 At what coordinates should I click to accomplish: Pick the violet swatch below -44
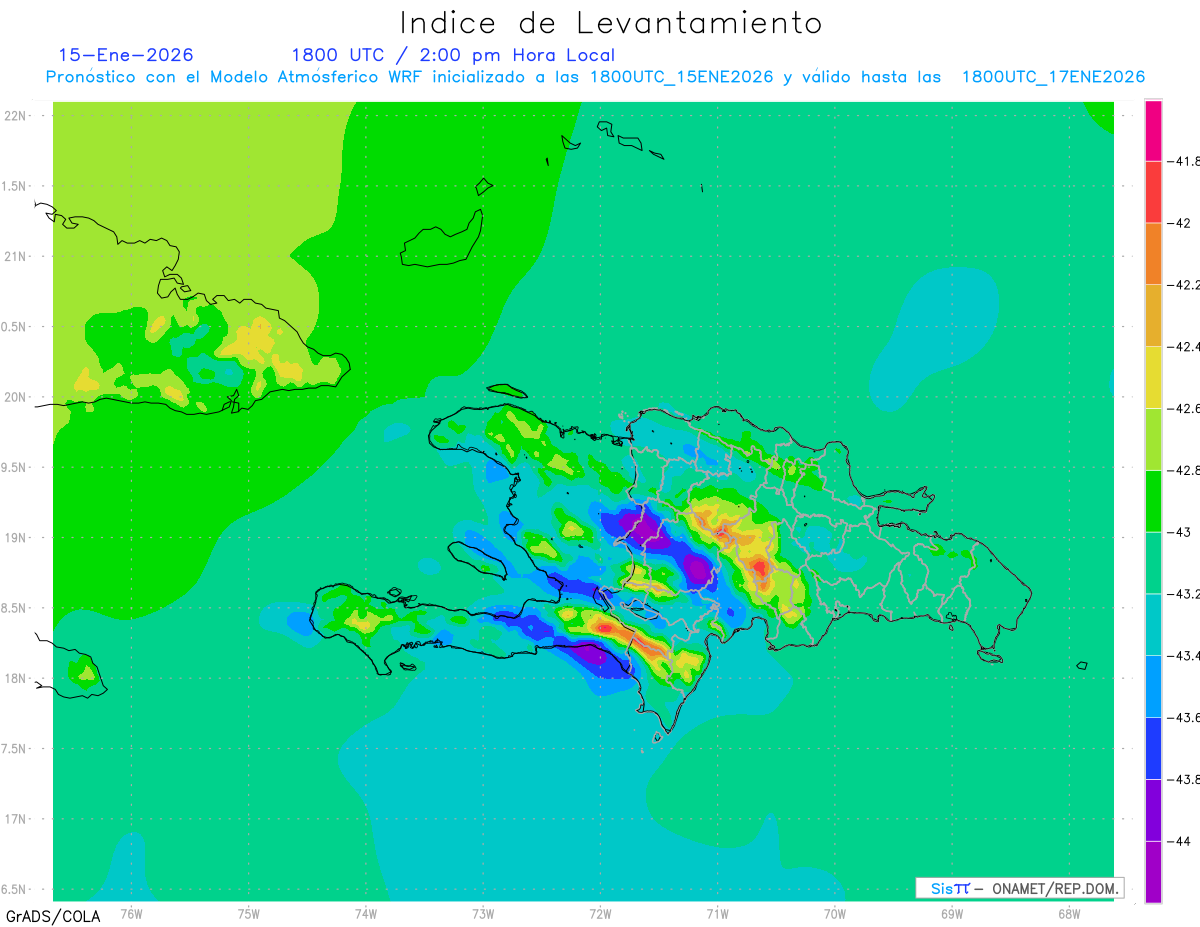point(1153,872)
